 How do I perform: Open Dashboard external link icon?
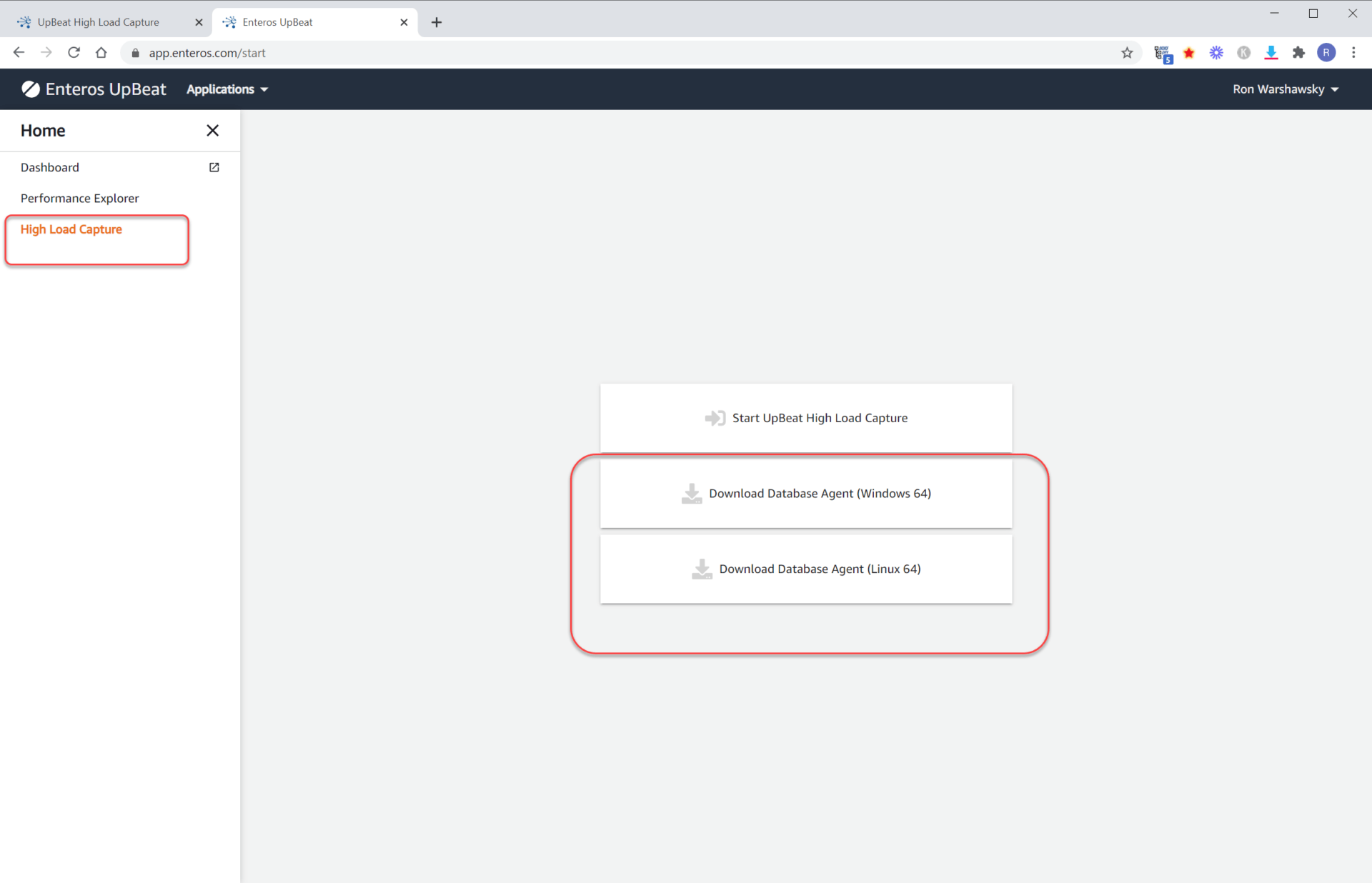(x=214, y=167)
